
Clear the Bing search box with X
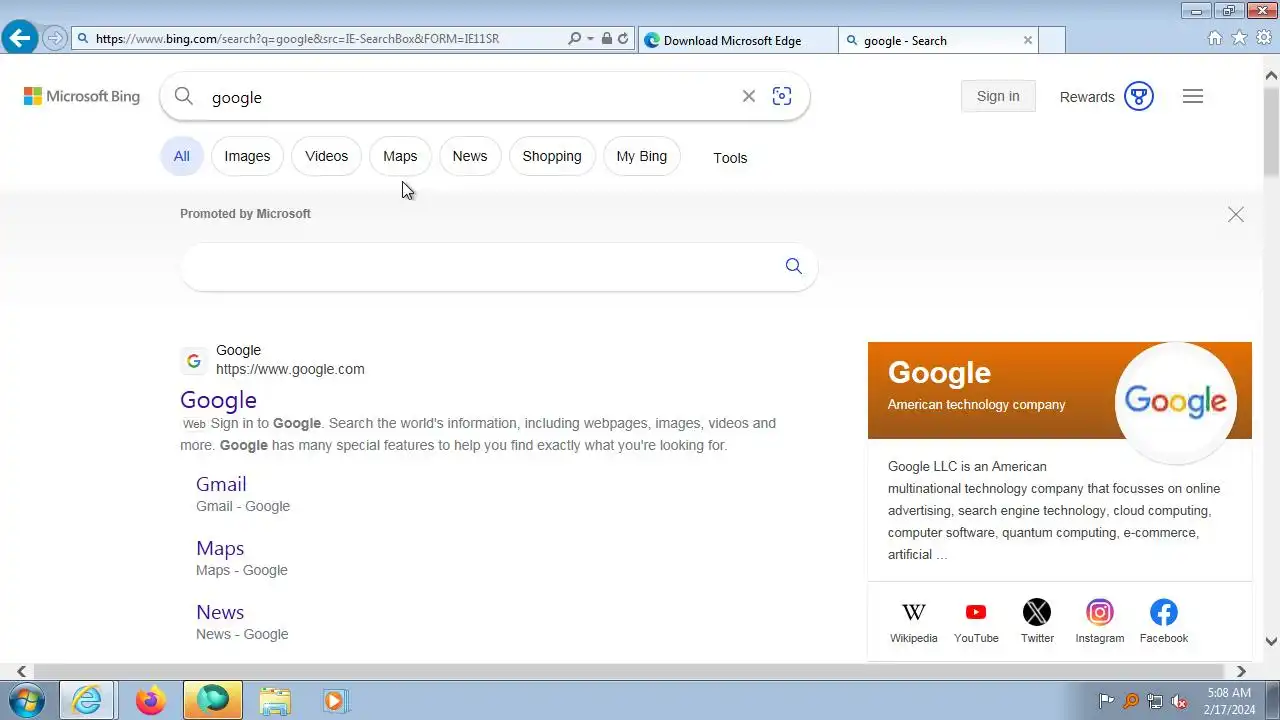748,96
